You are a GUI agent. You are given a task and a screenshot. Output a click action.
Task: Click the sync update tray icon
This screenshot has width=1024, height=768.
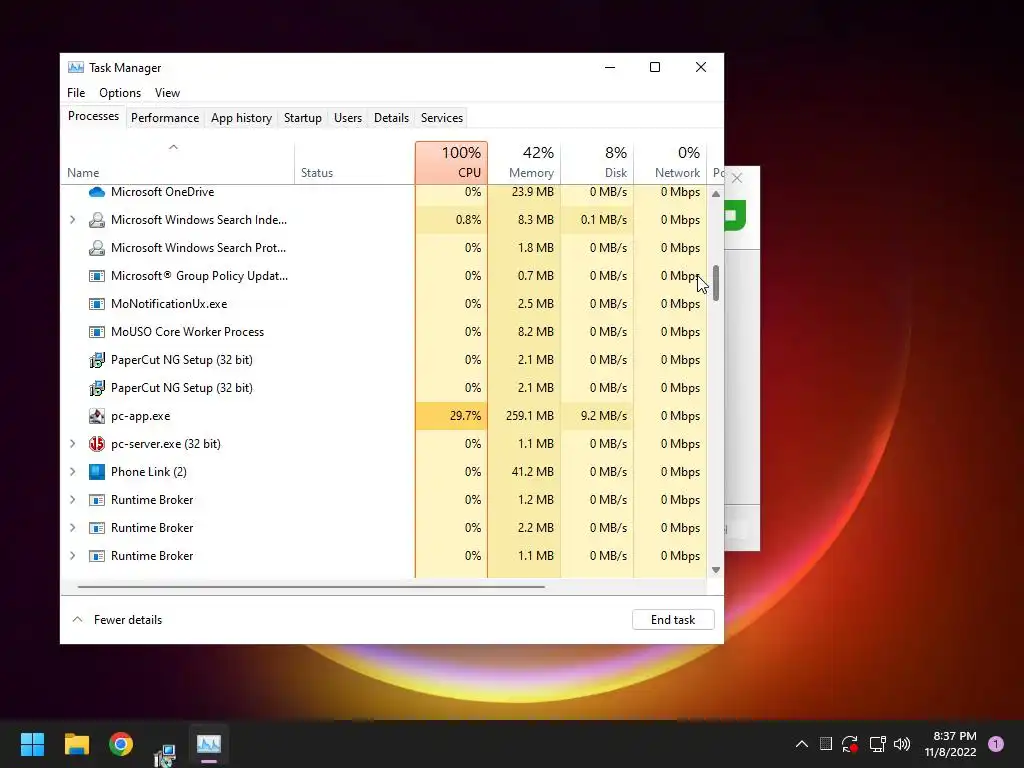[850, 744]
